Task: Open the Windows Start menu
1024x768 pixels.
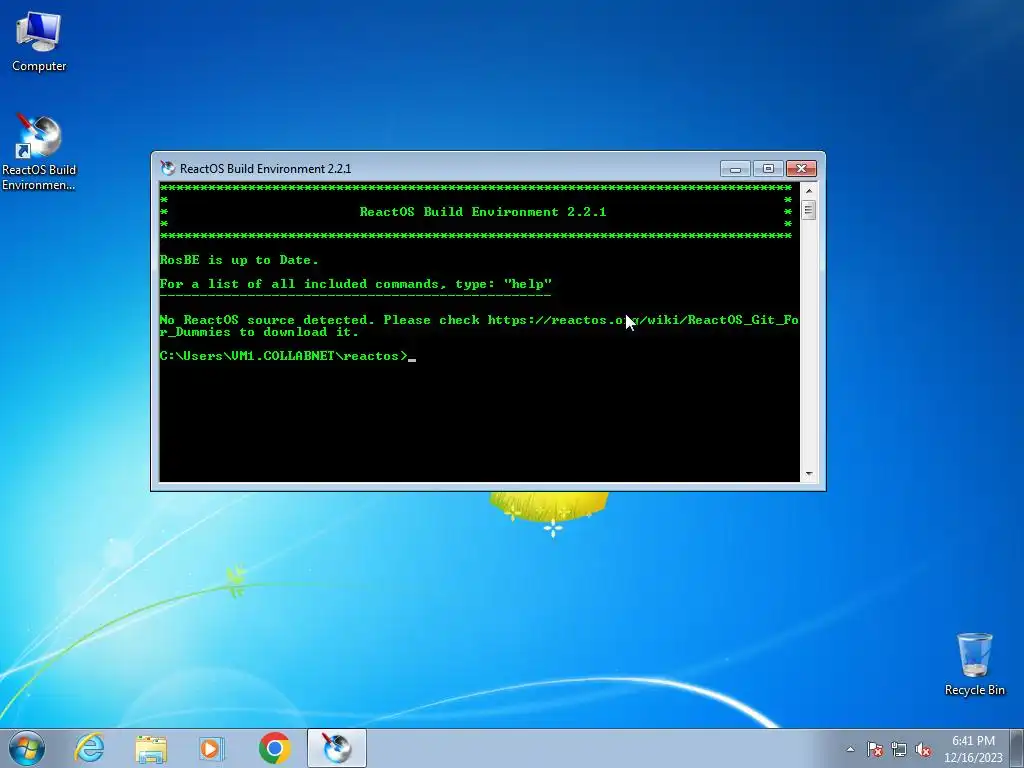Action: [x=27, y=748]
